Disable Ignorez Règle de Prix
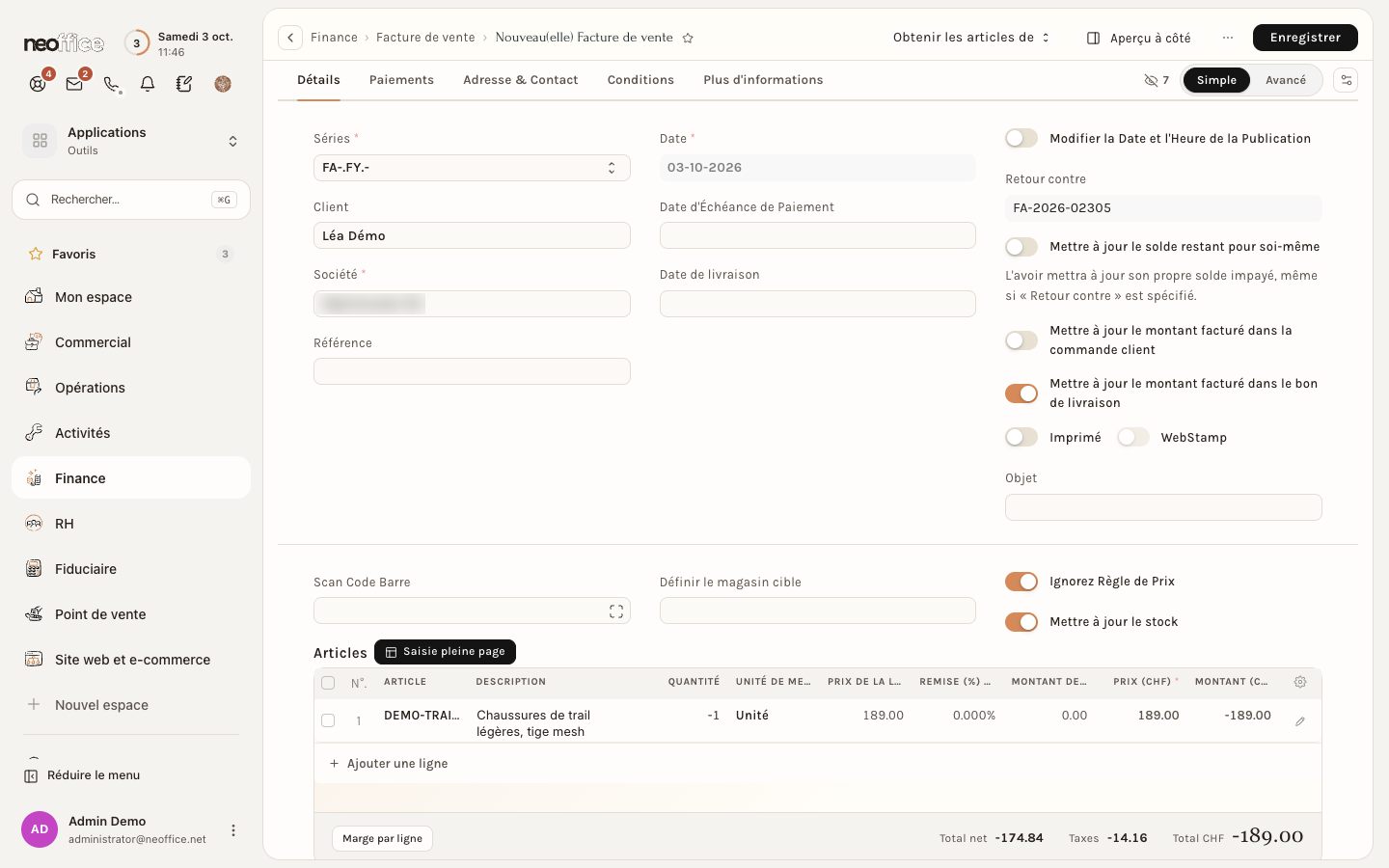Screen dimensions: 1389x868 [1021, 582]
